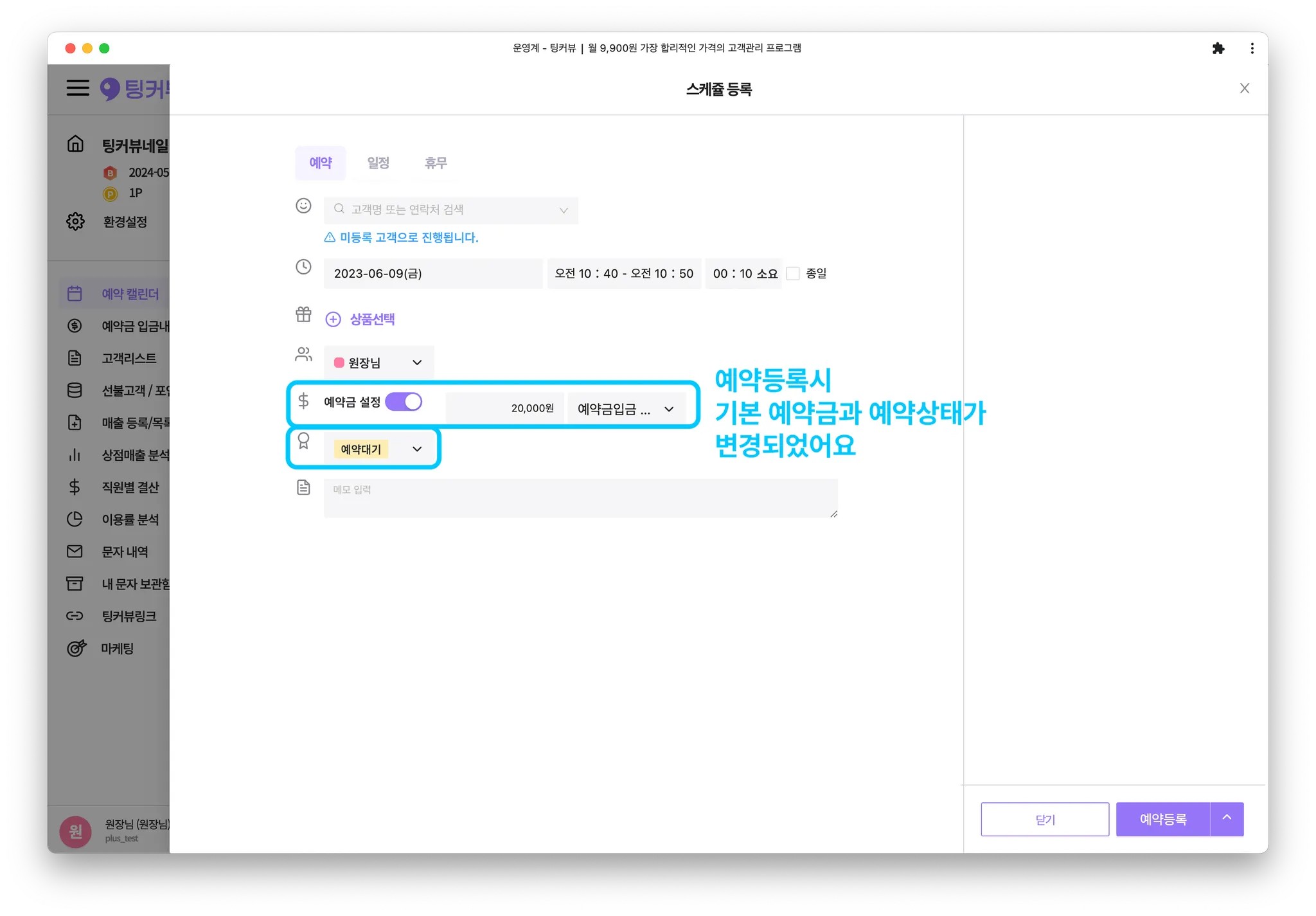Switch to the 일정 tab
Viewport: 1316px width, 916px height.
[378, 163]
